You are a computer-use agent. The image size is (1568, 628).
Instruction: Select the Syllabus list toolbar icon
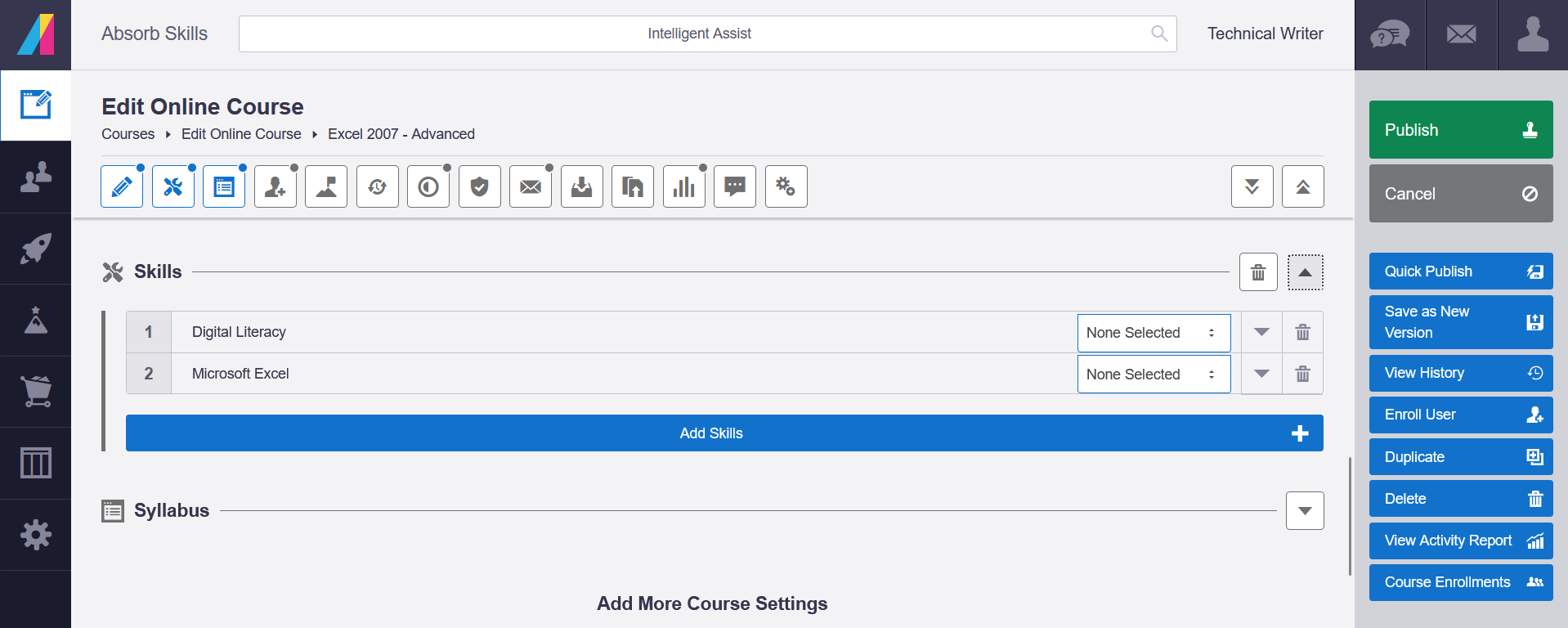pos(224,186)
